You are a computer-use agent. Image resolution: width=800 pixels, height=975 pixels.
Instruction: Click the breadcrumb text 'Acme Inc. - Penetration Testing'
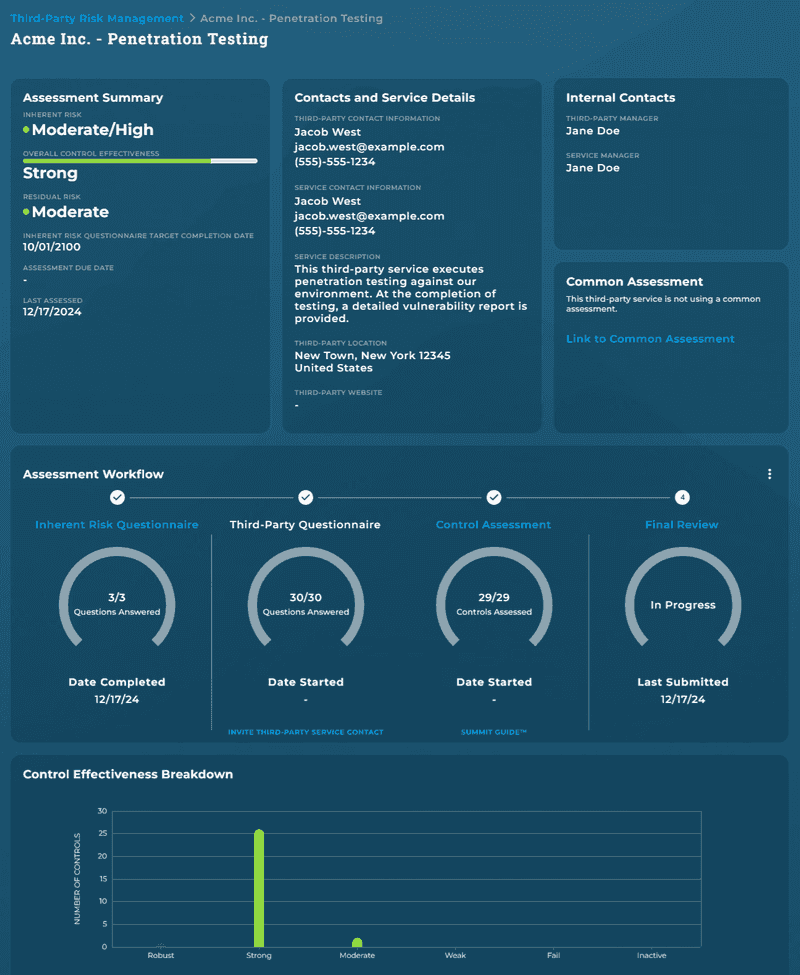[x=292, y=18]
